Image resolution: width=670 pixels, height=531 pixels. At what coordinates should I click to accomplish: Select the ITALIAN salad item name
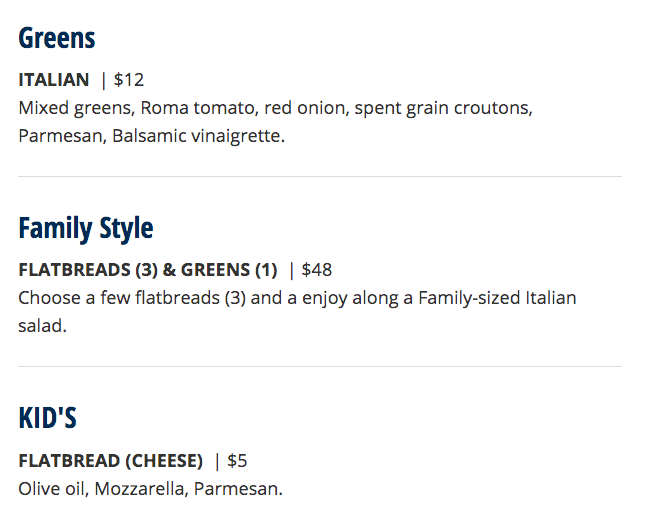[54, 80]
